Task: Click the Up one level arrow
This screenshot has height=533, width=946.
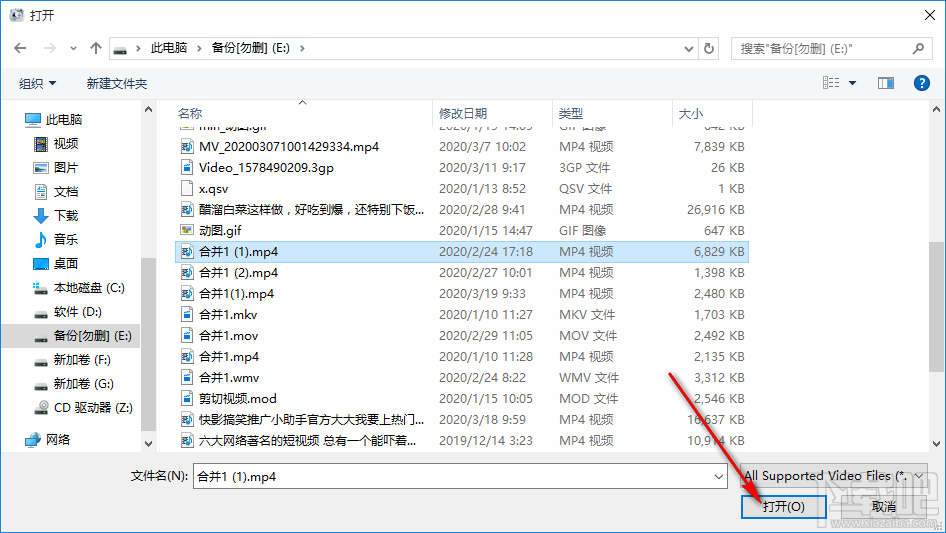Action: click(95, 48)
